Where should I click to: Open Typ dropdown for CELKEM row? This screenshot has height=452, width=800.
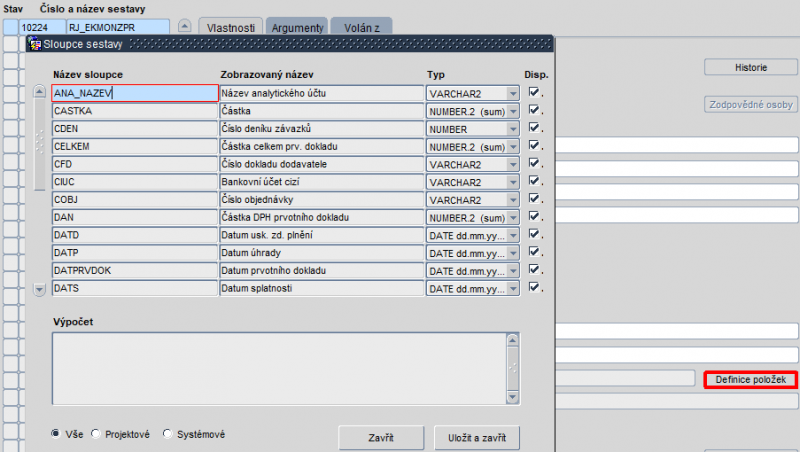[x=513, y=147]
